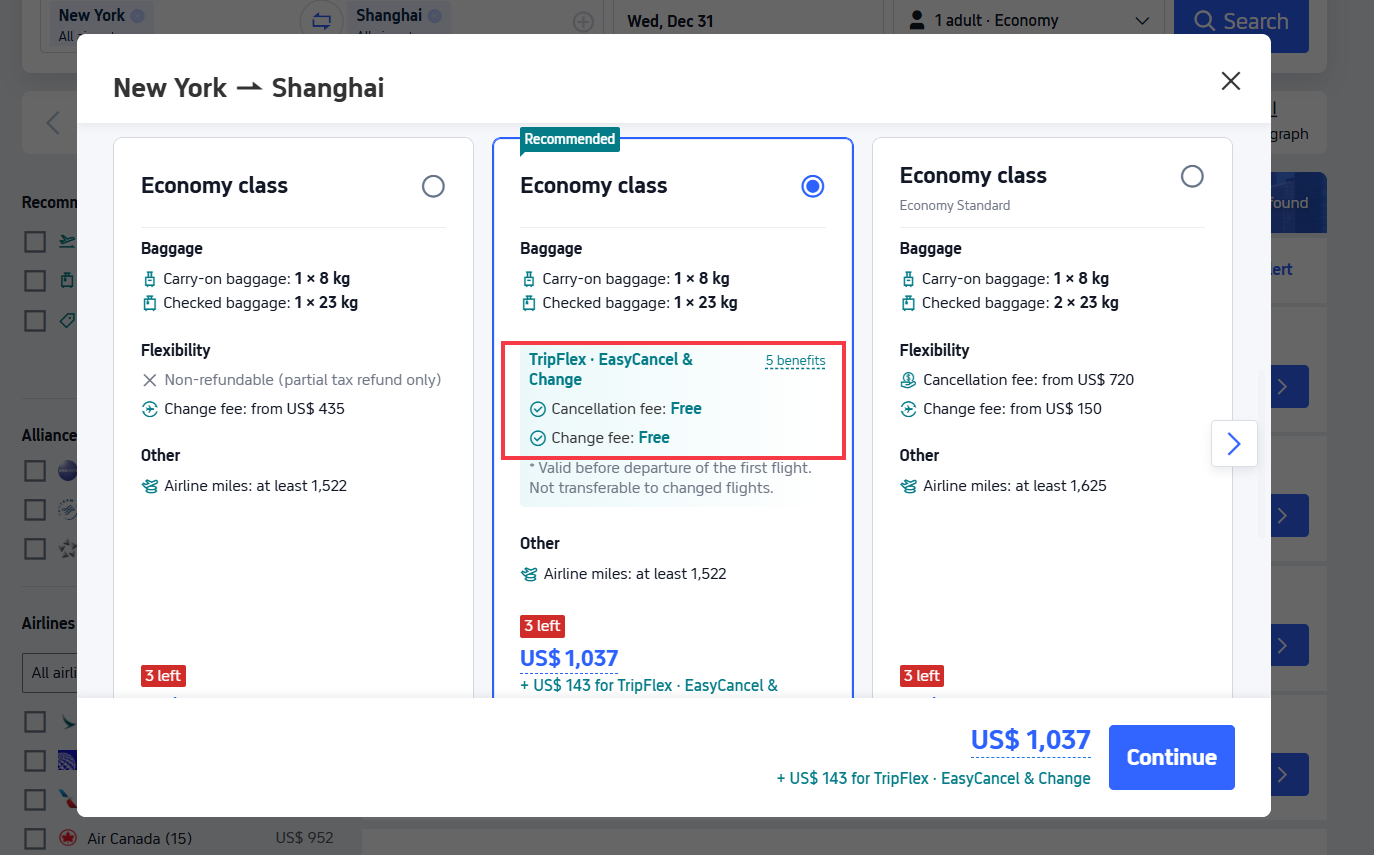Check the first Alliance filter checkbox
This screenshot has width=1374, height=855.
[x=35, y=470]
